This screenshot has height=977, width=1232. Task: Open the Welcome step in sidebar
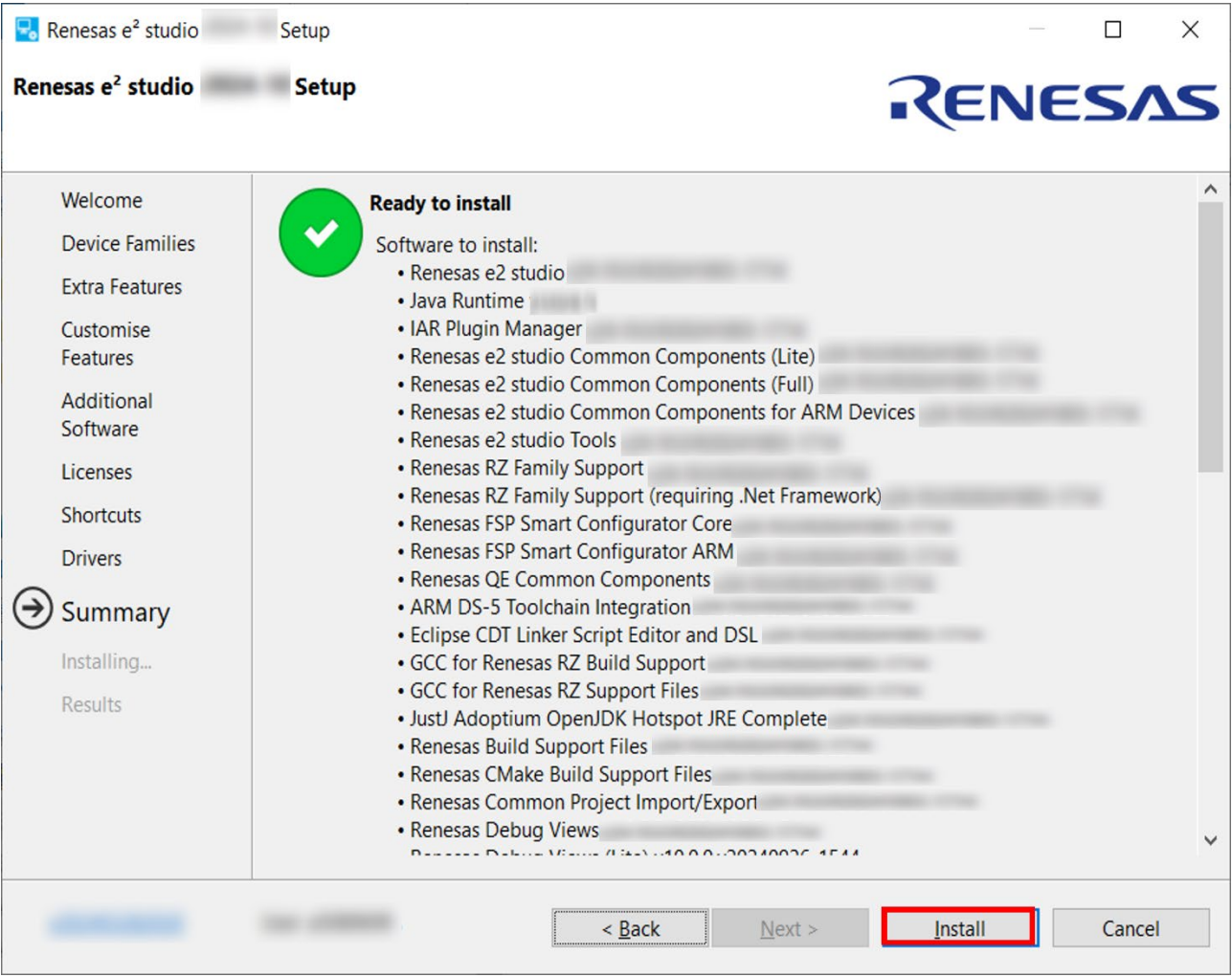point(101,200)
